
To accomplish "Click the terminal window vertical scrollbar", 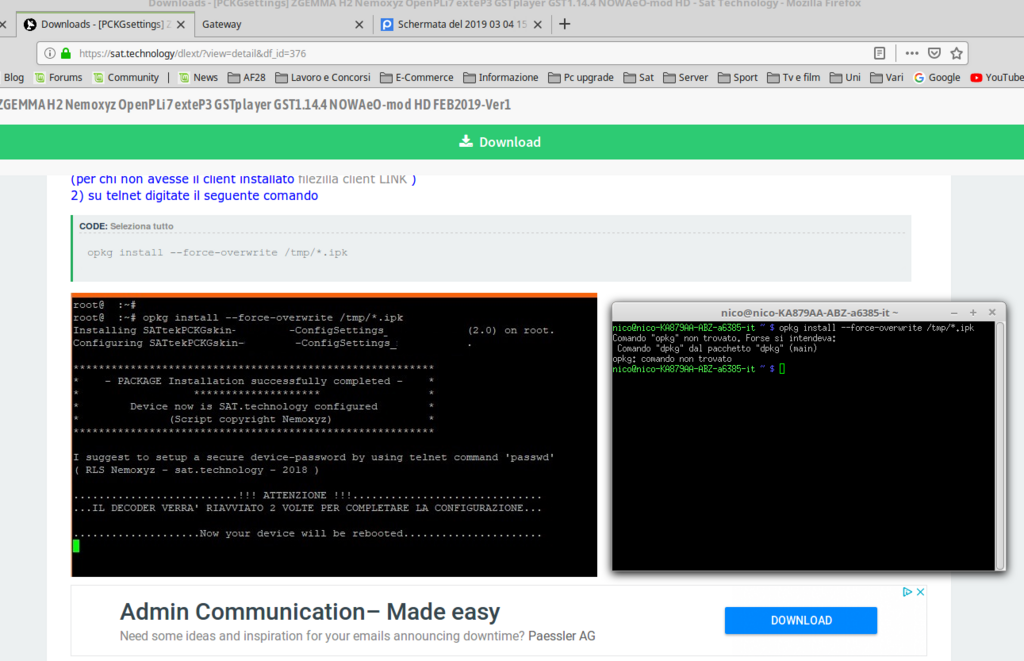I will coord(999,445).
